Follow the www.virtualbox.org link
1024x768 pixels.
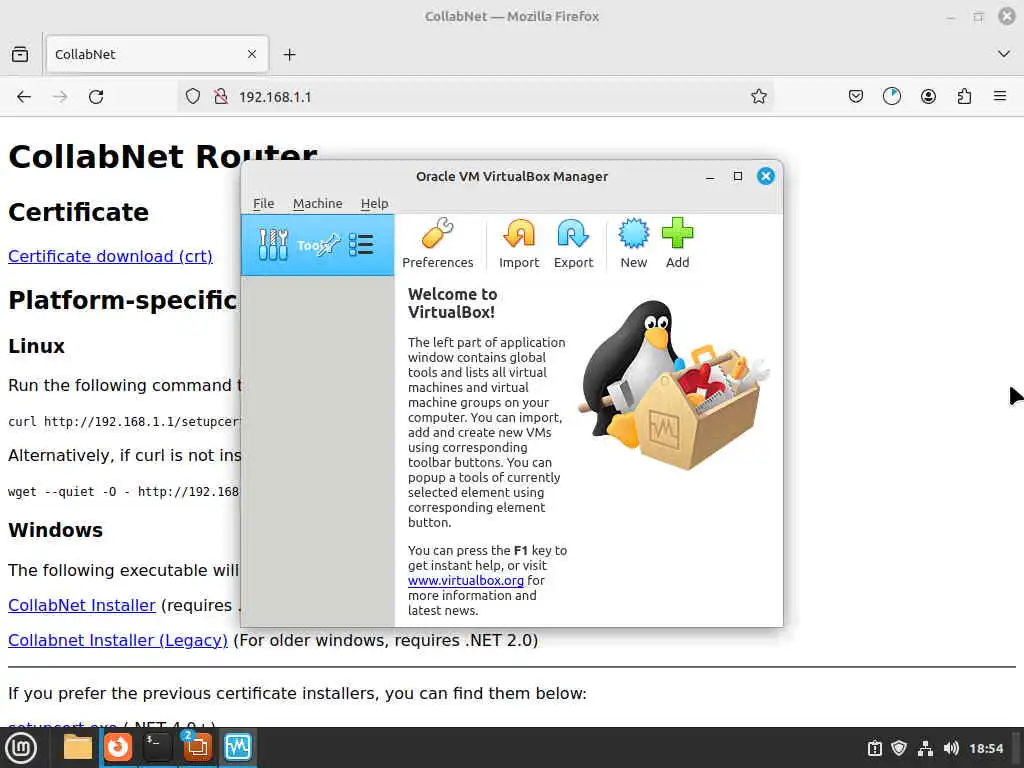tap(466, 580)
